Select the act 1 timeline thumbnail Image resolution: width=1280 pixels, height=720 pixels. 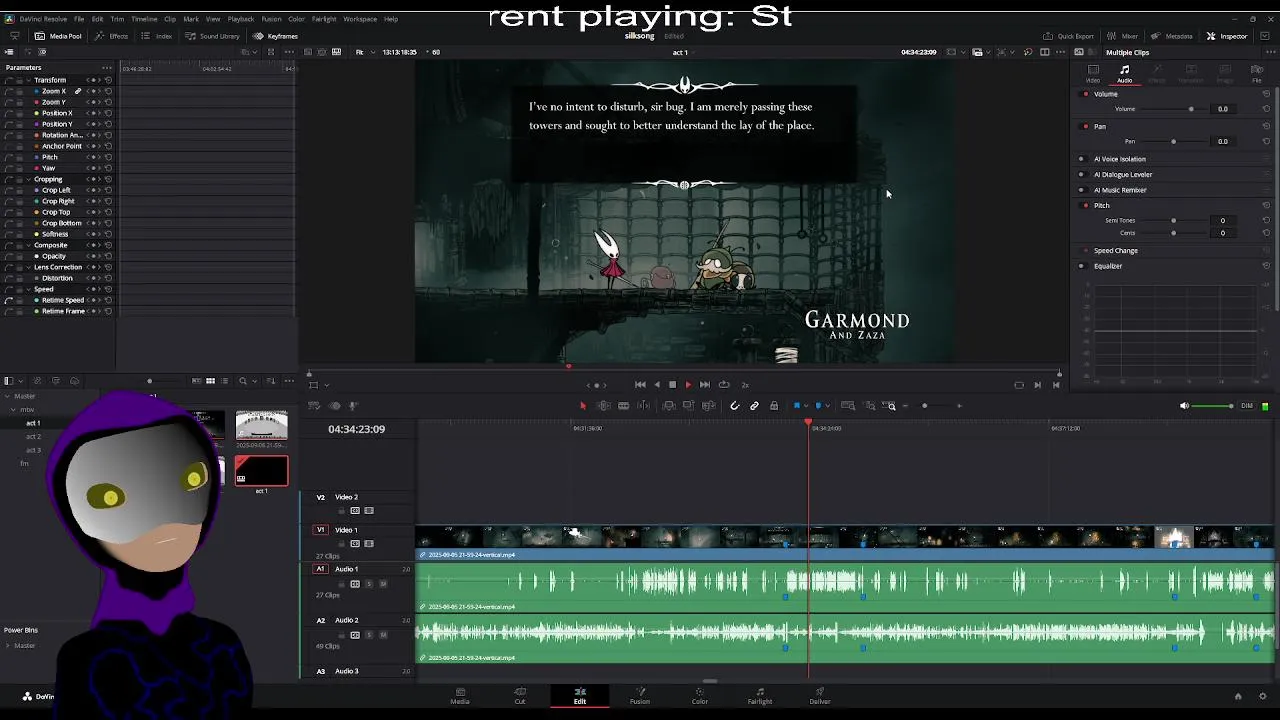coord(261,470)
